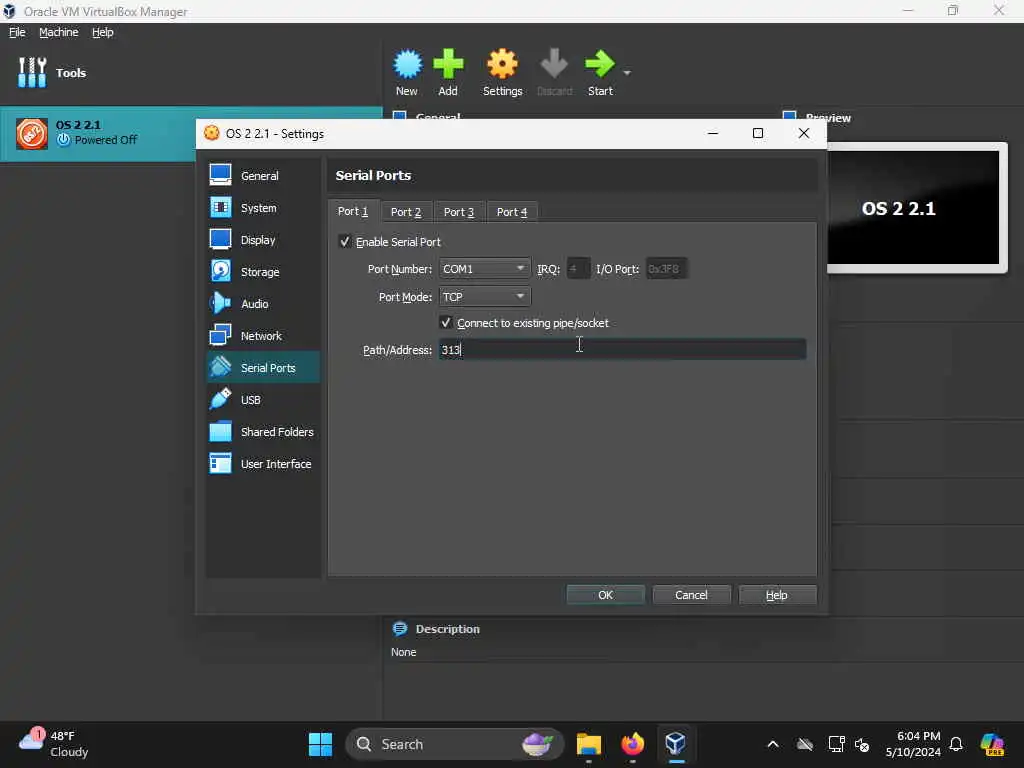Show hidden system tray icons
Viewport: 1024px width, 768px height.
773,744
